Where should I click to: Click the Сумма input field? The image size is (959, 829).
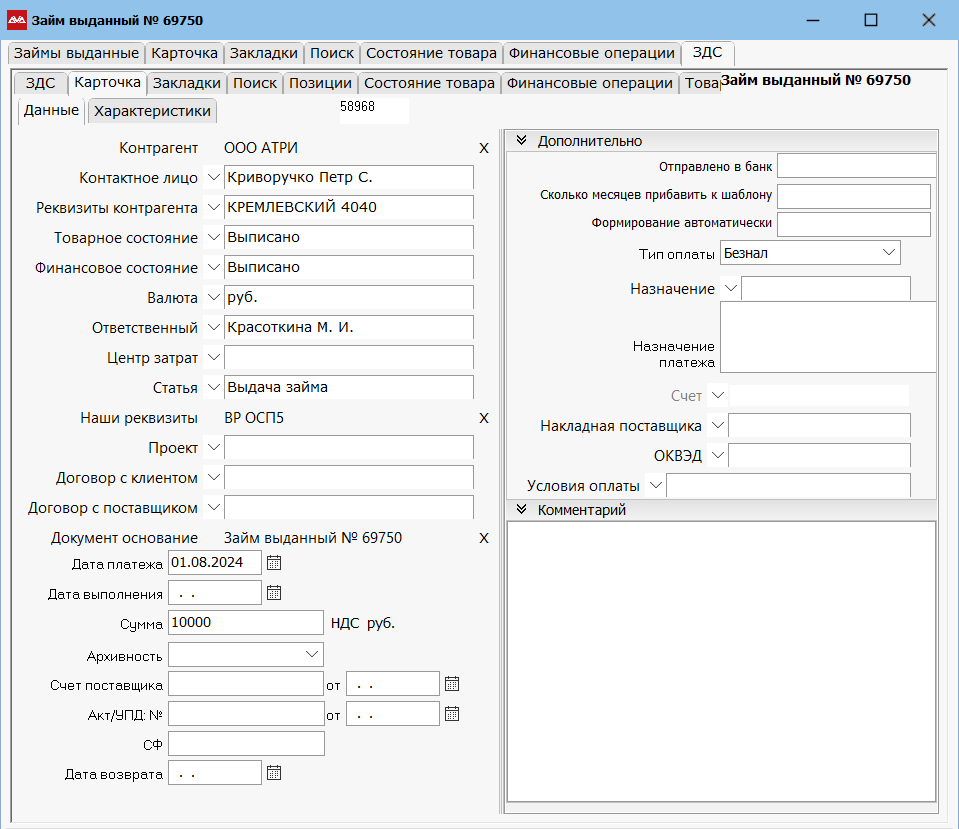(x=246, y=623)
